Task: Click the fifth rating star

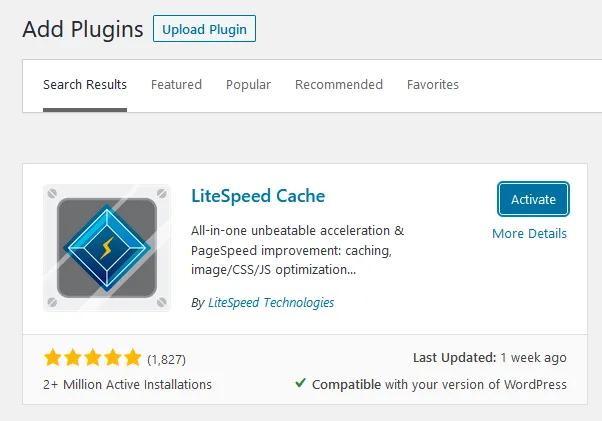Action: coord(133,357)
